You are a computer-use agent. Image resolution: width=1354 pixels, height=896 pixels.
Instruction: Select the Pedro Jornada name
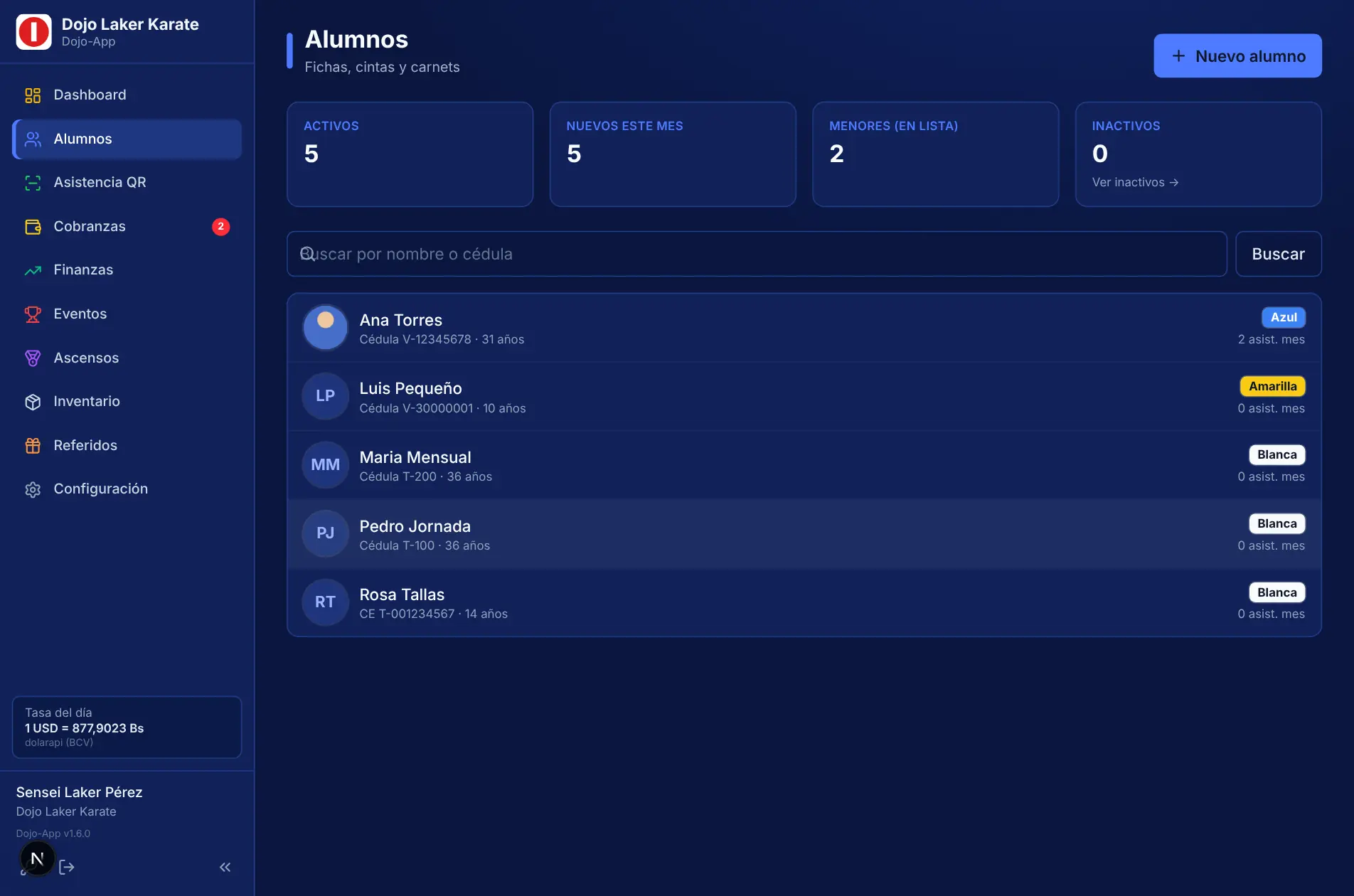pos(415,526)
